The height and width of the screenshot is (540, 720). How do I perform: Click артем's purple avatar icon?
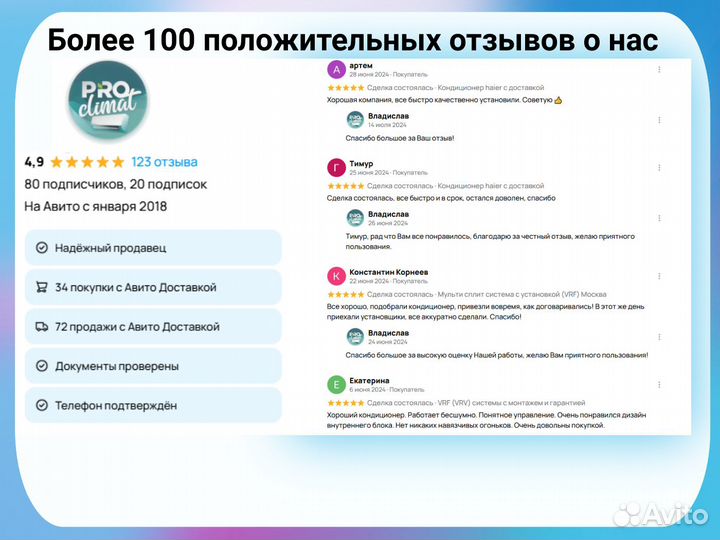point(336,70)
